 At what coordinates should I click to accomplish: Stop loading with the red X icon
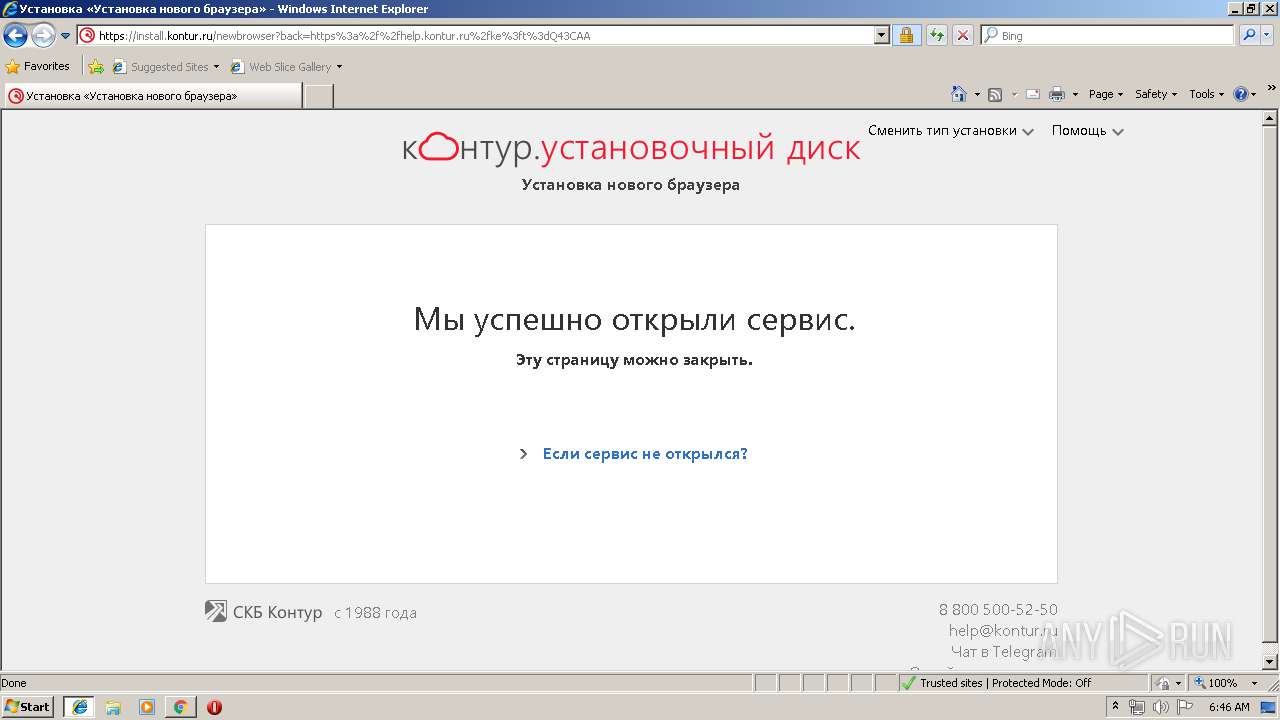962,35
